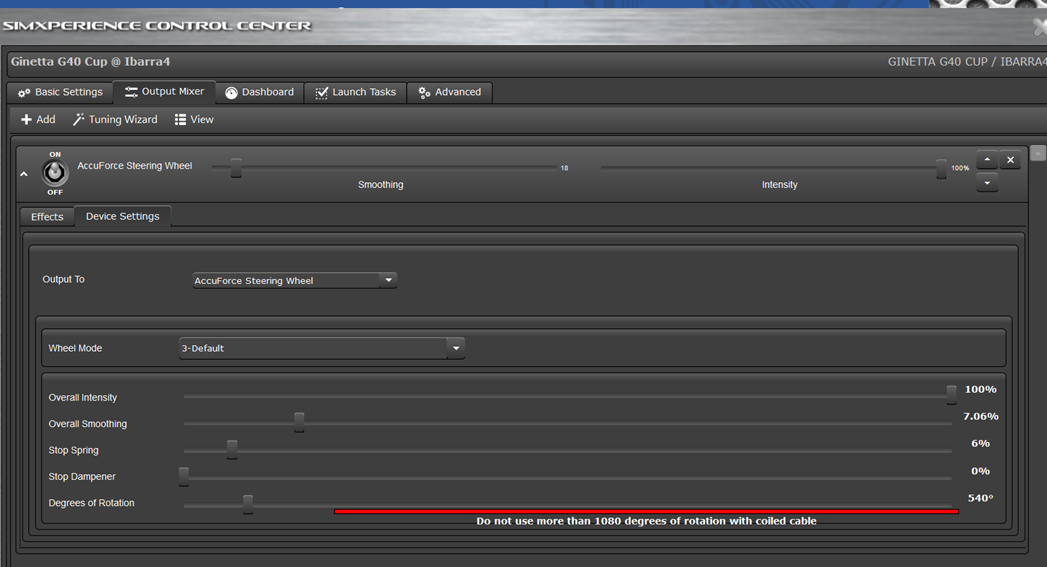Click the Overall Smoothing slider handle
The image size is (1047, 567).
coord(299,422)
